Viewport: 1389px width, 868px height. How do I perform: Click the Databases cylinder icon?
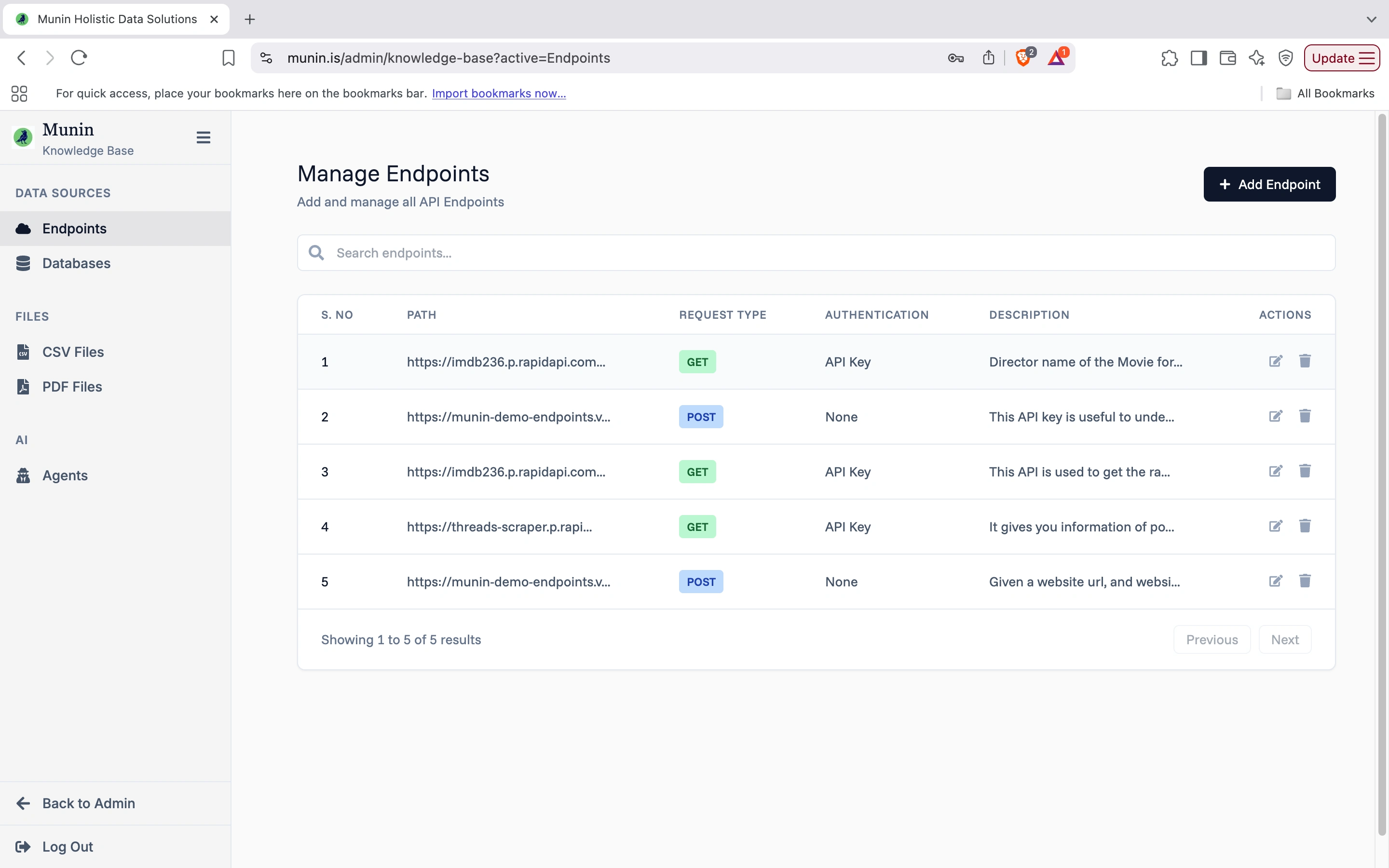coord(23,263)
